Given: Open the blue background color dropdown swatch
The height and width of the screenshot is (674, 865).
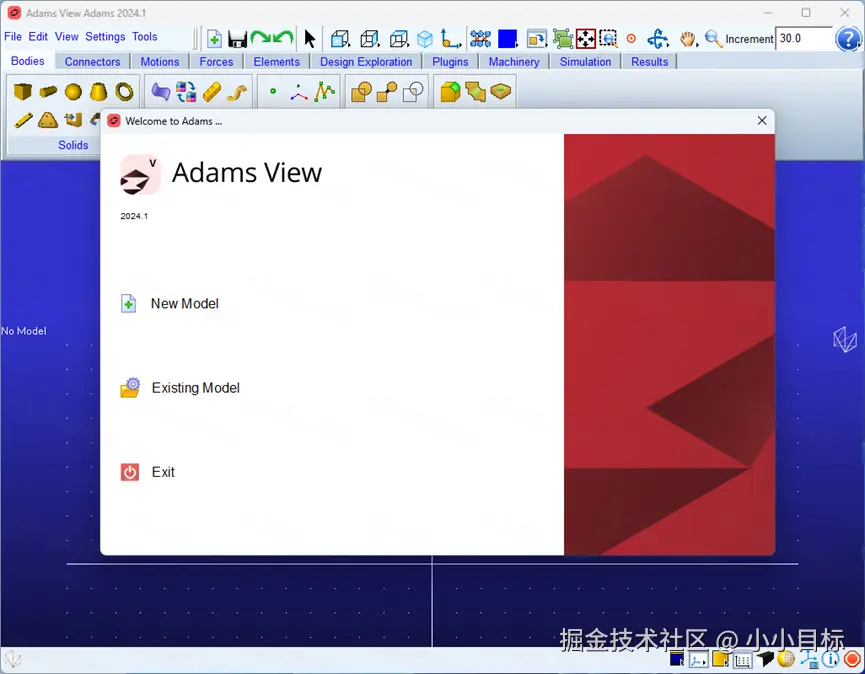Looking at the screenshot, I should pyautogui.click(x=507, y=39).
